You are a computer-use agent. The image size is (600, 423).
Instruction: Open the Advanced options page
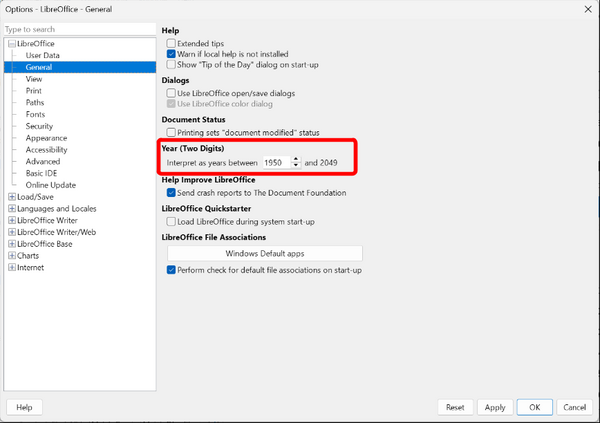[x=43, y=162]
